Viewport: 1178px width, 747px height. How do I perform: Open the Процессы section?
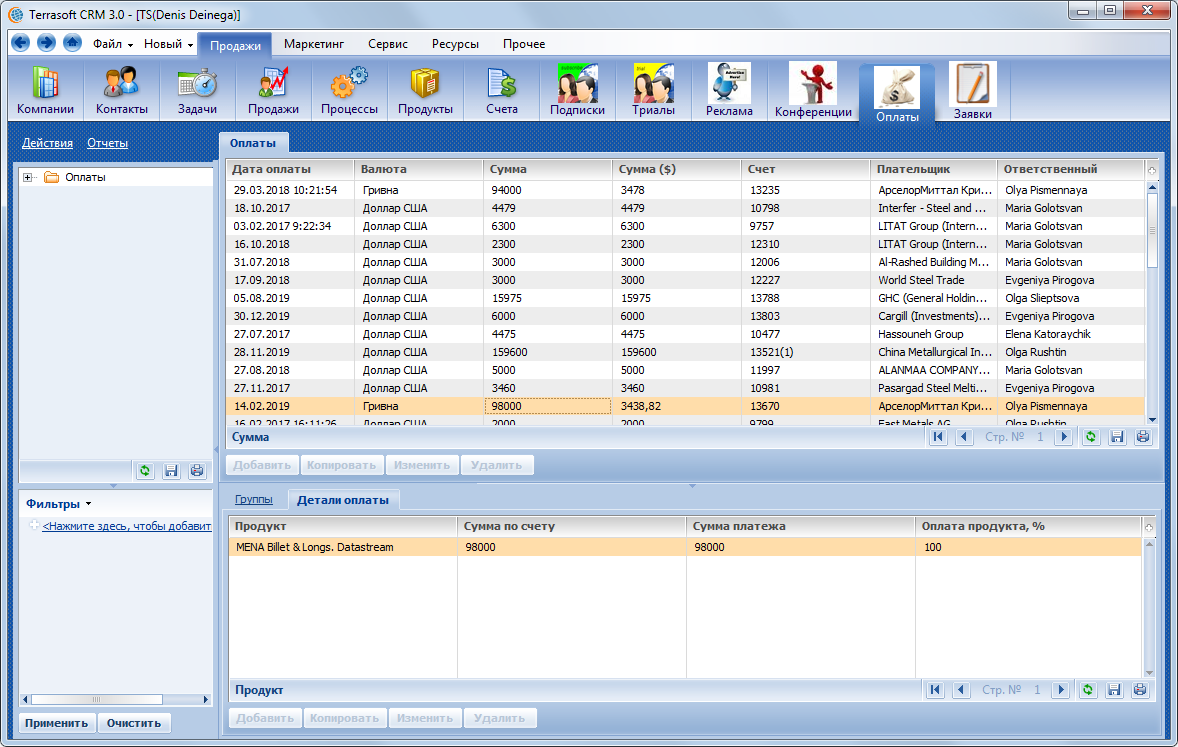(x=349, y=90)
